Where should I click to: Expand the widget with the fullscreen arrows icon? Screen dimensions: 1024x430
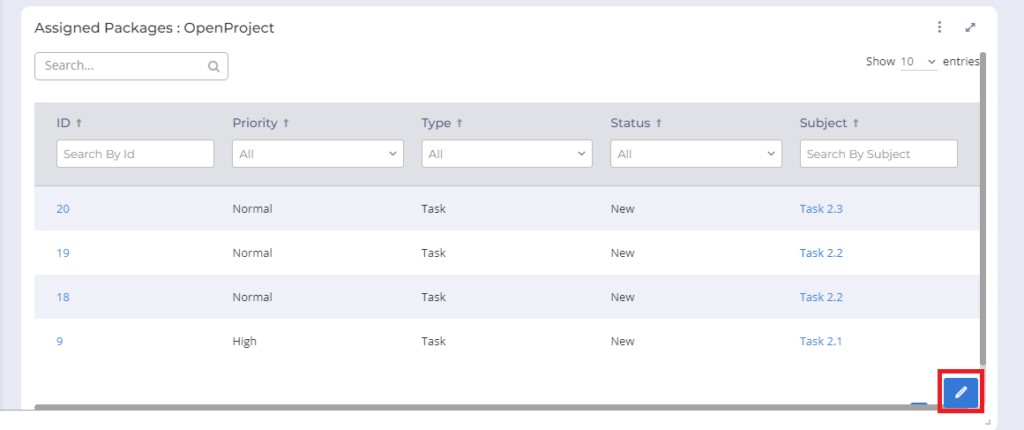click(x=970, y=27)
